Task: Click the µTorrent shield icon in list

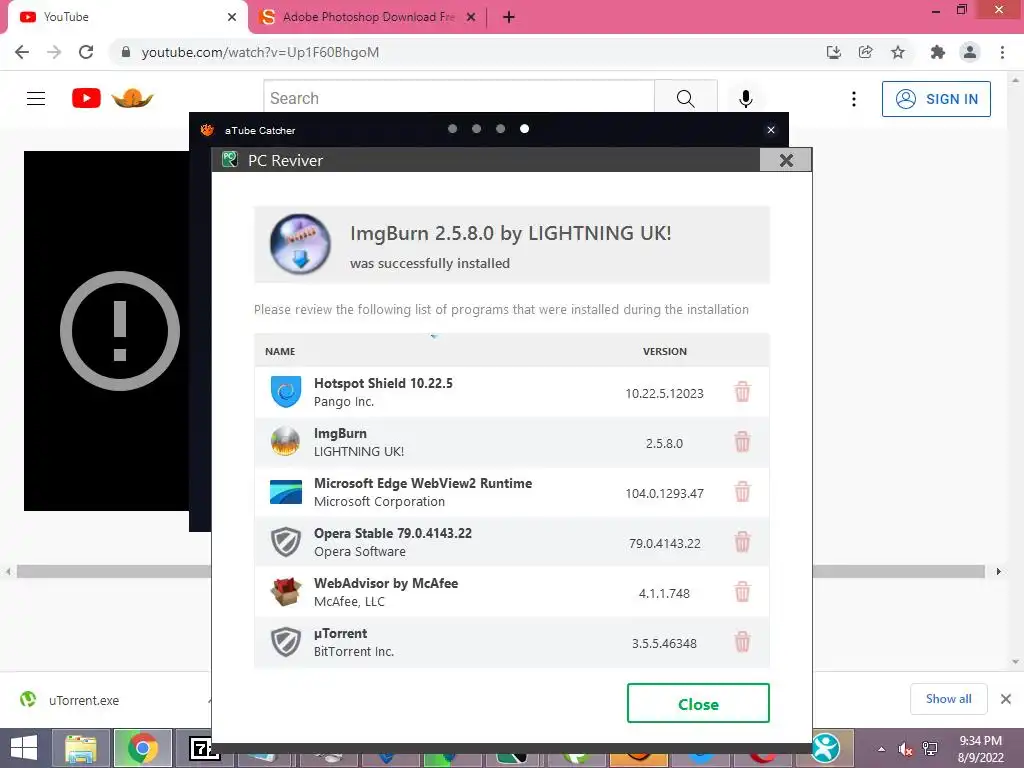Action: 285,642
